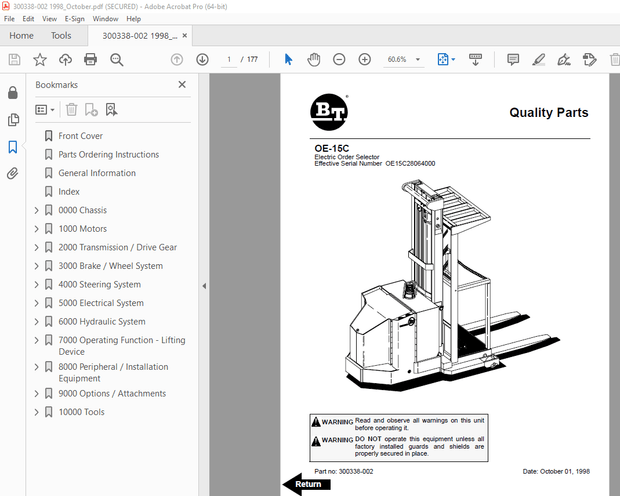Collapse navigation pane with side arrow
Viewport: 620px width, 496px height.
204,286
